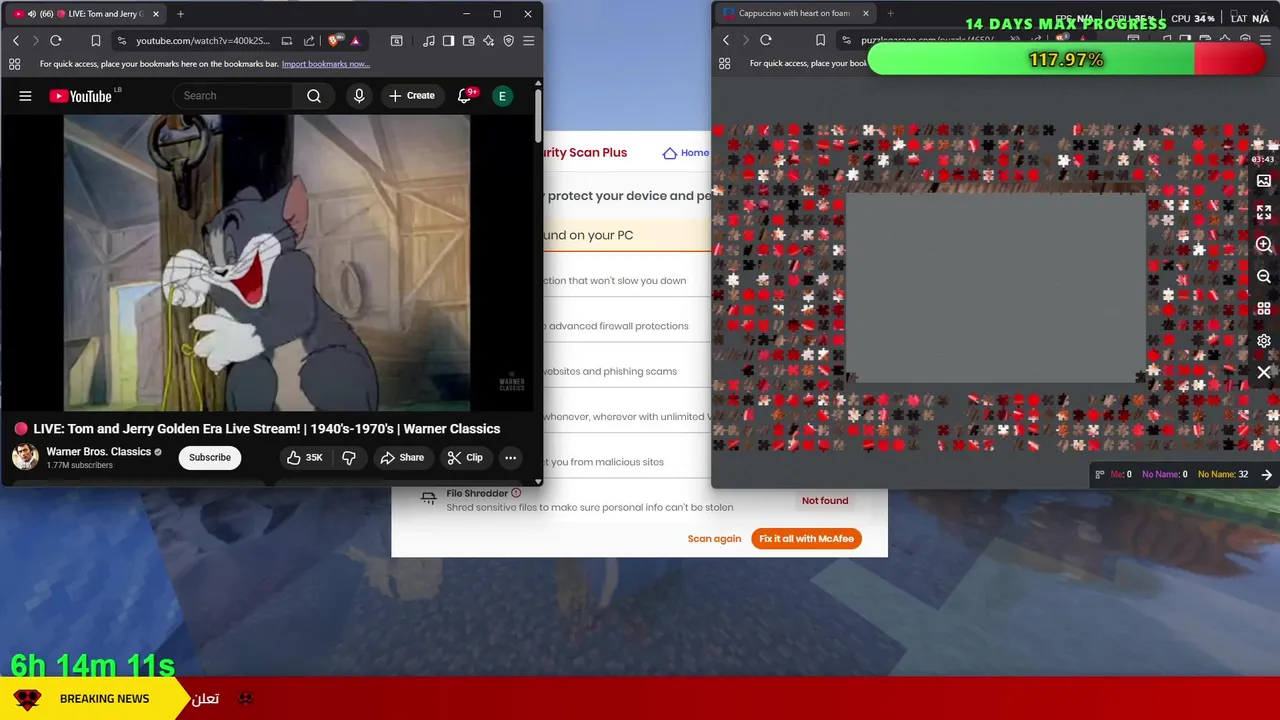Open more actions three-dot menu under video
1280x720 pixels.
coord(510,458)
